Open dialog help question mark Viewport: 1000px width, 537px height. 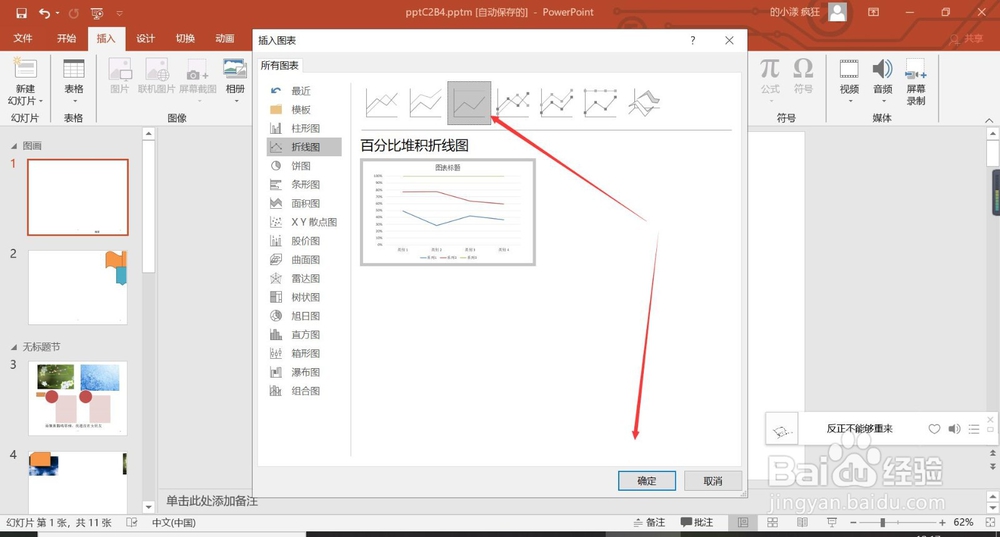pyautogui.click(x=693, y=40)
